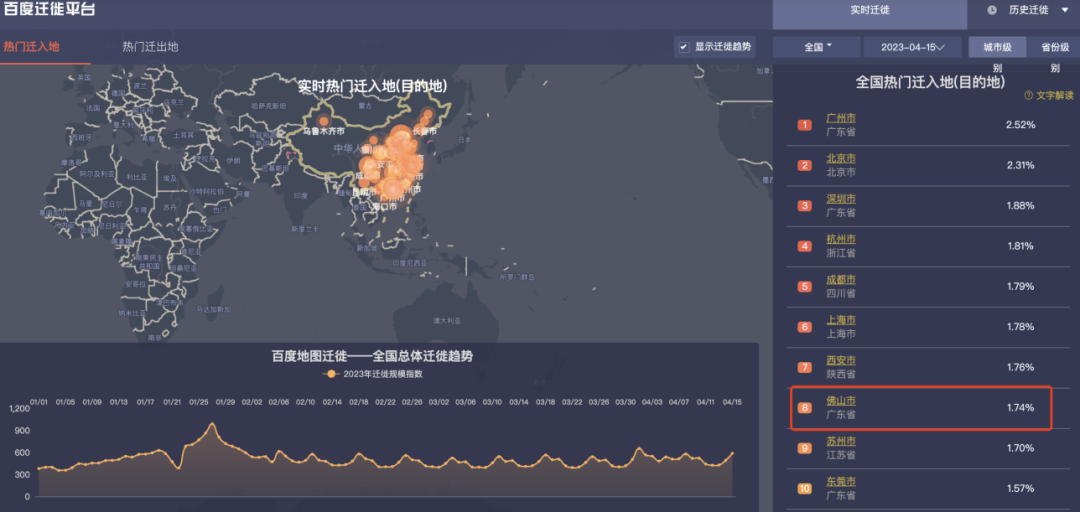Screen dimensions: 1080x512
Task: Click the 澳大利亚 label on the map
Action: click(x=447, y=320)
